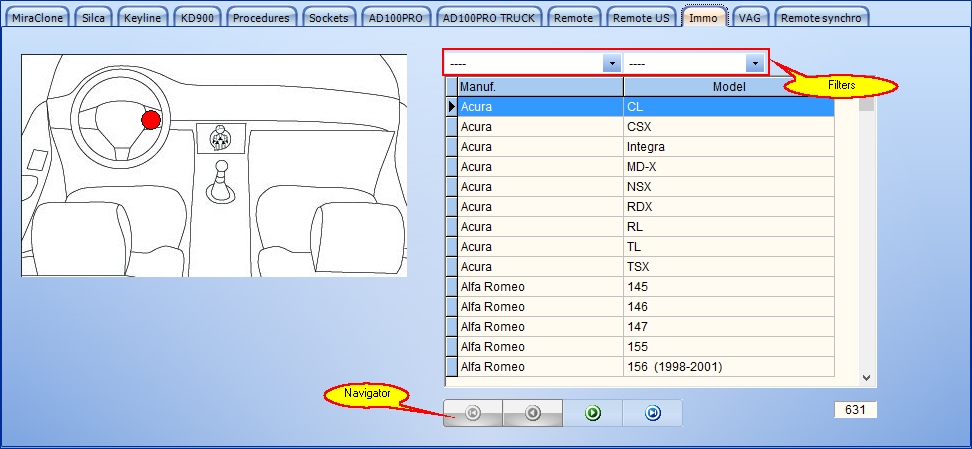This screenshot has width=972, height=449.
Task: Click the gear shift in car diagram
Action: point(221,181)
